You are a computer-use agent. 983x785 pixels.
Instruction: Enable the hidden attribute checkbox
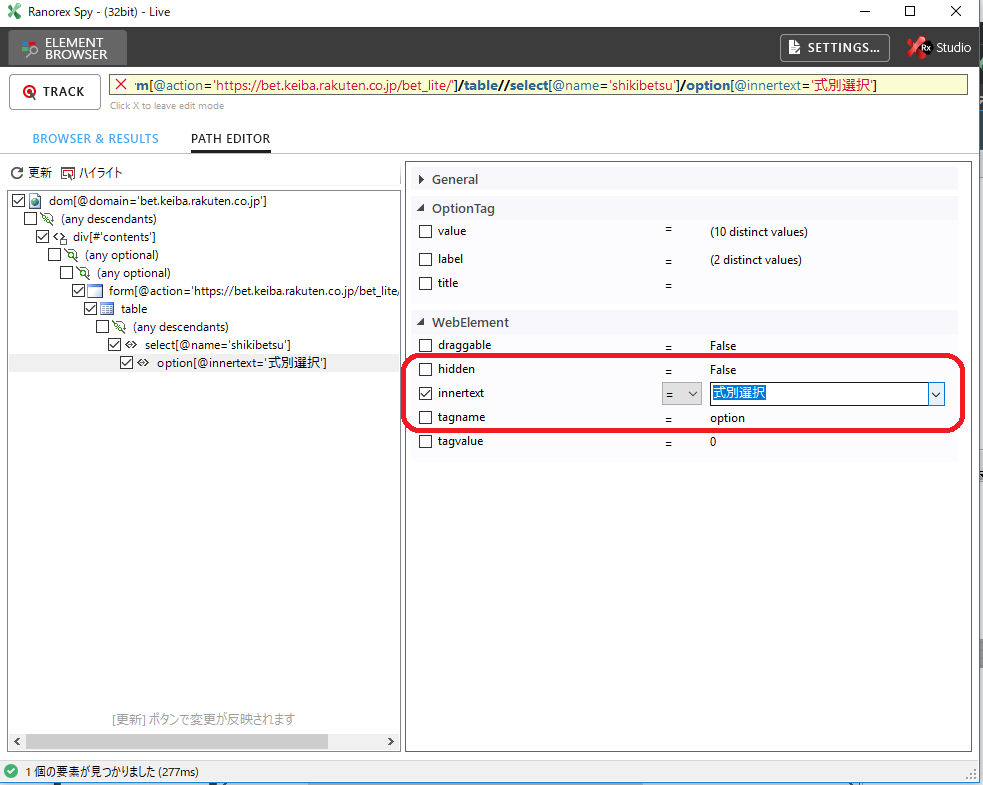pyautogui.click(x=426, y=369)
